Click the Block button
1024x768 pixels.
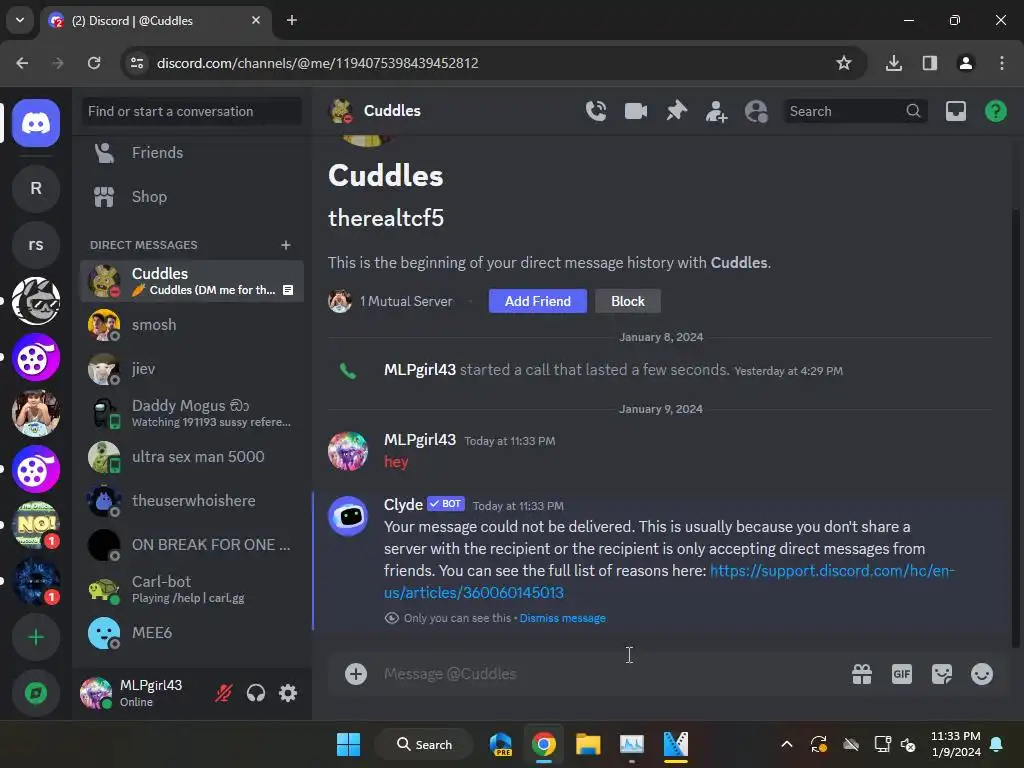[628, 301]
